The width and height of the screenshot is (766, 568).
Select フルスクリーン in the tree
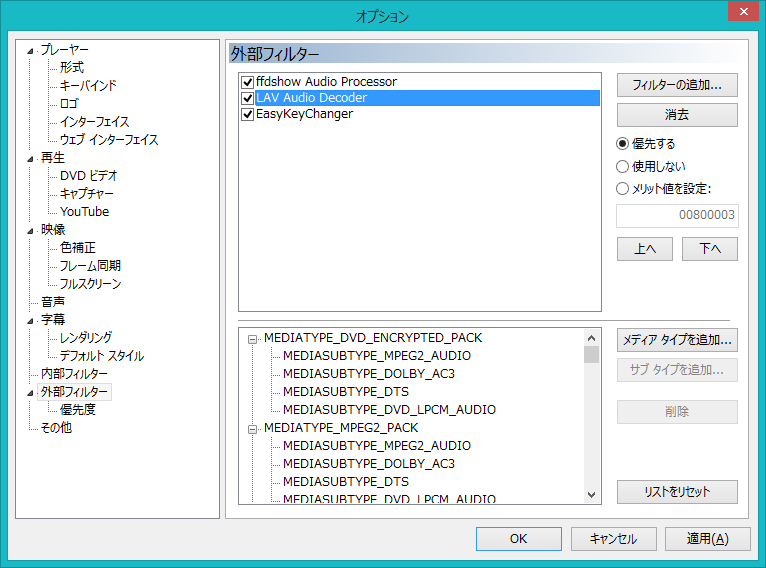click(90, 284)
